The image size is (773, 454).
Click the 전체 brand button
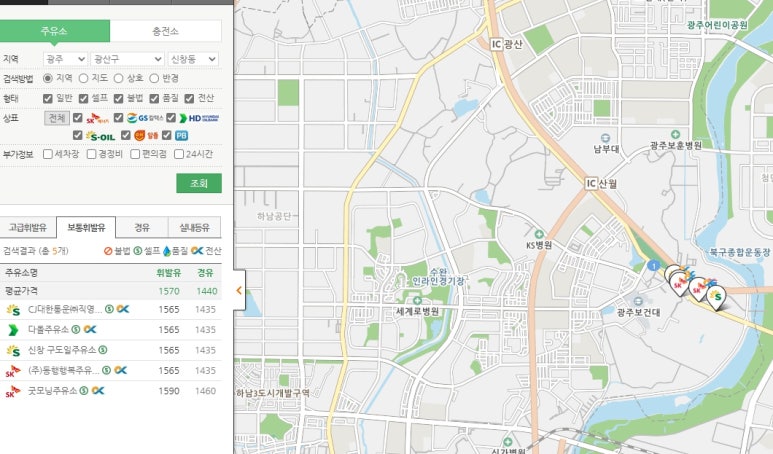tap(57, 118)
